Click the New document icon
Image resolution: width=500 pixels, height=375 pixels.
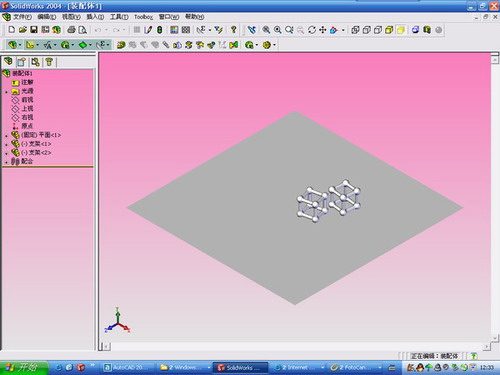(x=12, y=30)
